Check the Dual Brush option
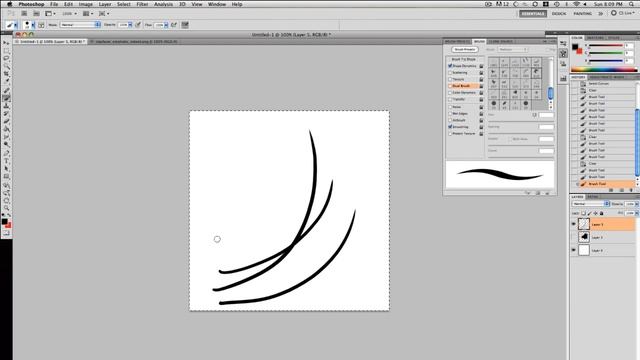Screen dimensions: 640x360 click(450, 86)
